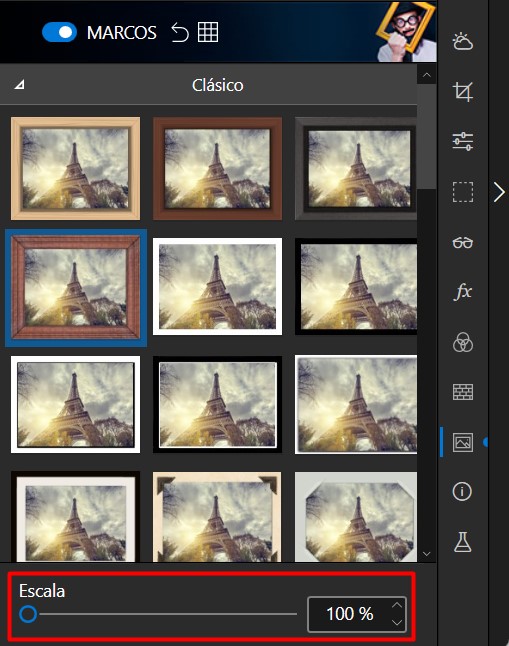Click the MARCOS panel title text

pos(122,33)
